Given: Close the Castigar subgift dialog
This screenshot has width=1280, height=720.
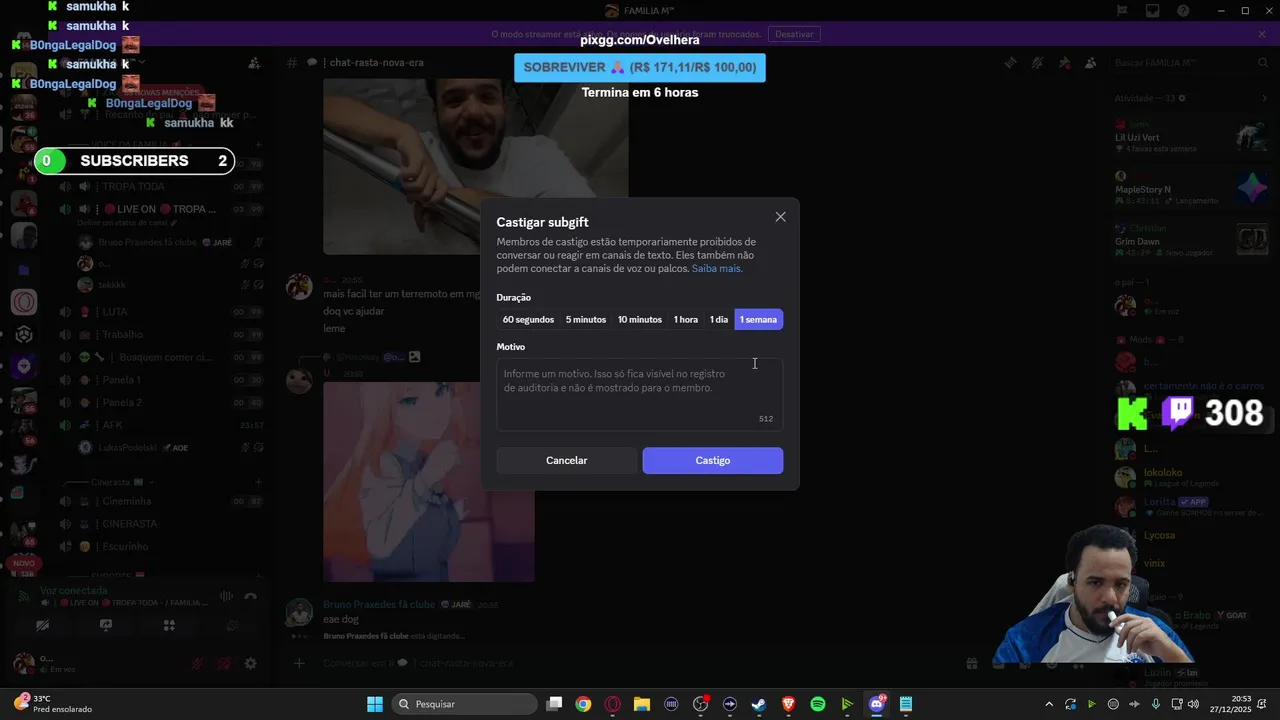Looking at the screenshot, I should tap(780, 217).
